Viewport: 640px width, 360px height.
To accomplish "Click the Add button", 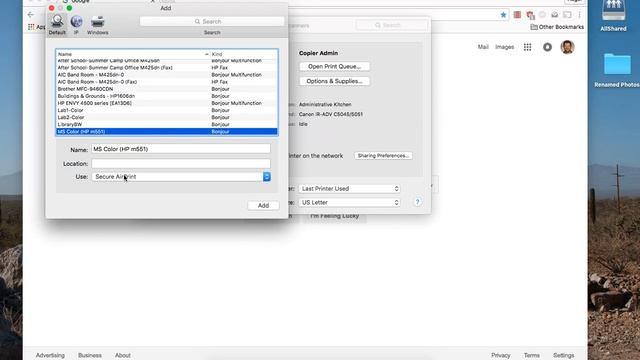I will 263,205.
